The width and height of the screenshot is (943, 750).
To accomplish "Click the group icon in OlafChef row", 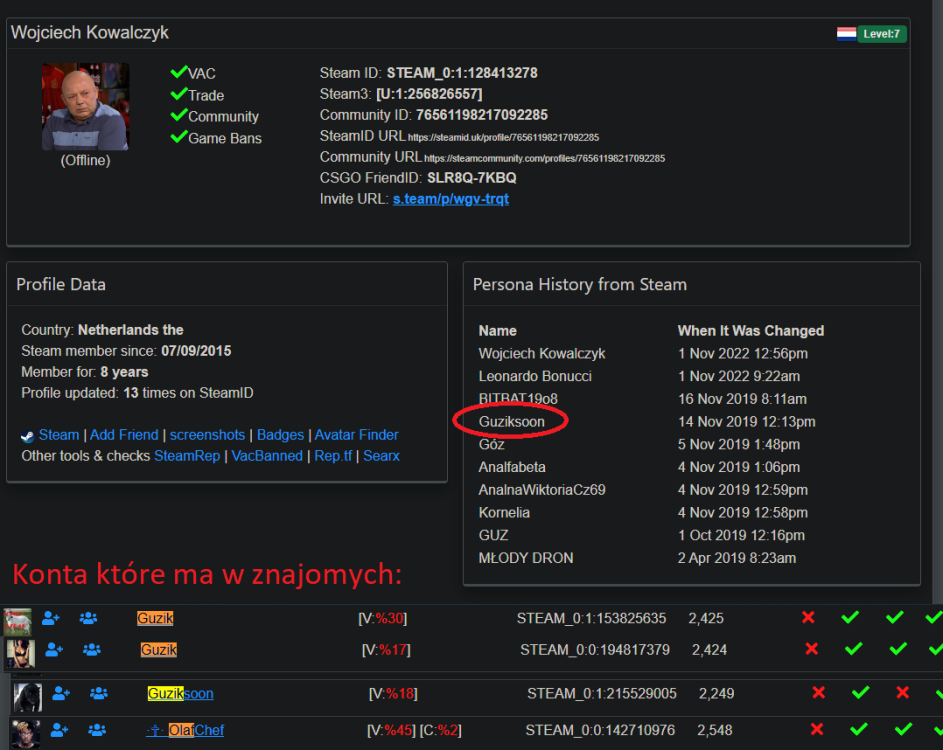I will (97, 730).
